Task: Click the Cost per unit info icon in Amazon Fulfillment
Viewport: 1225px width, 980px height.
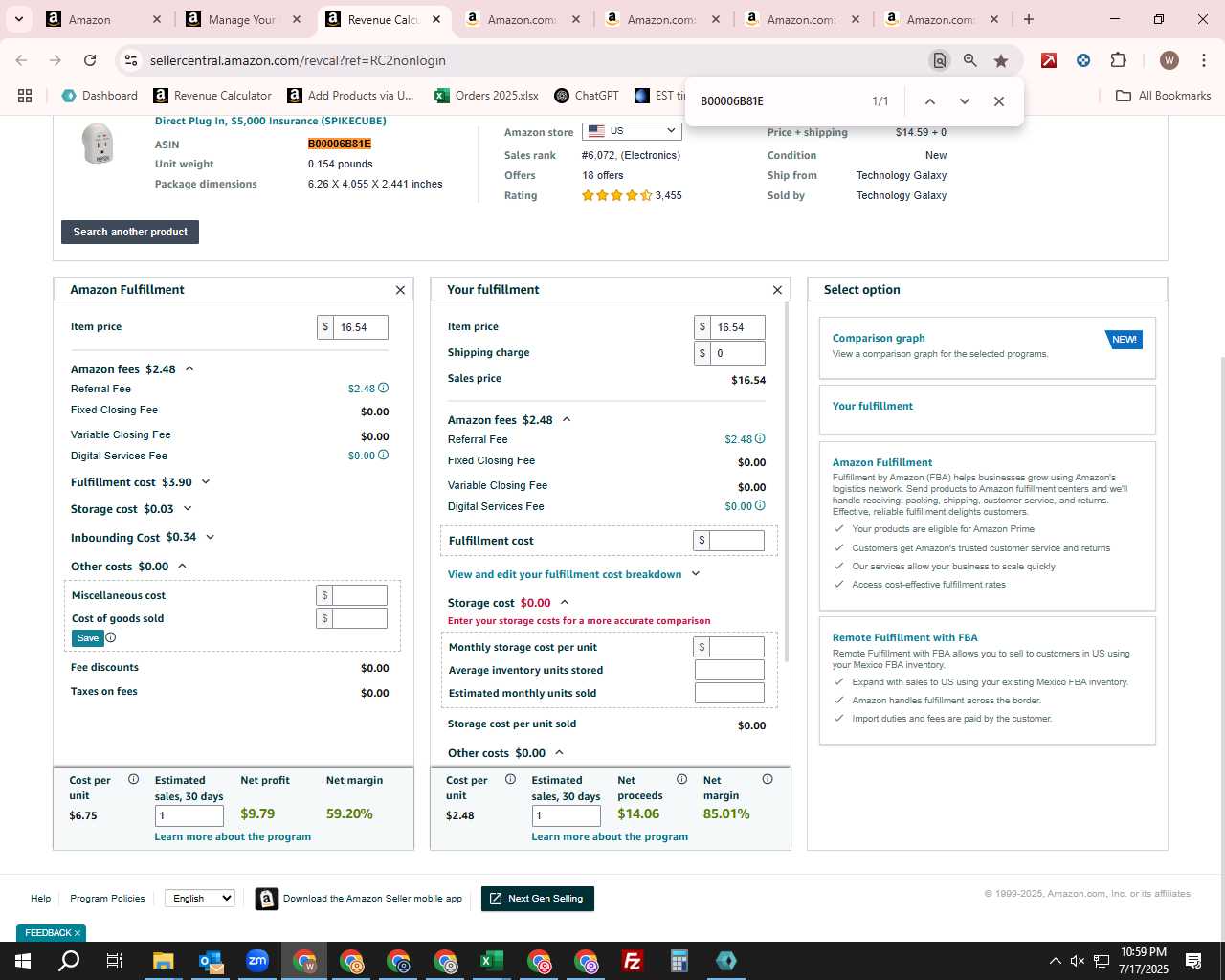Action: 133,779
